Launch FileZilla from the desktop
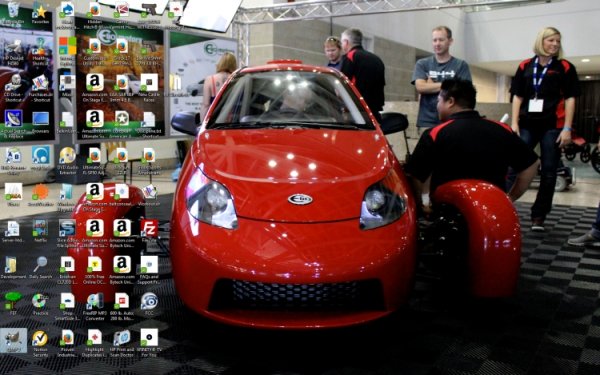The image size is (600, 375). 149,231
